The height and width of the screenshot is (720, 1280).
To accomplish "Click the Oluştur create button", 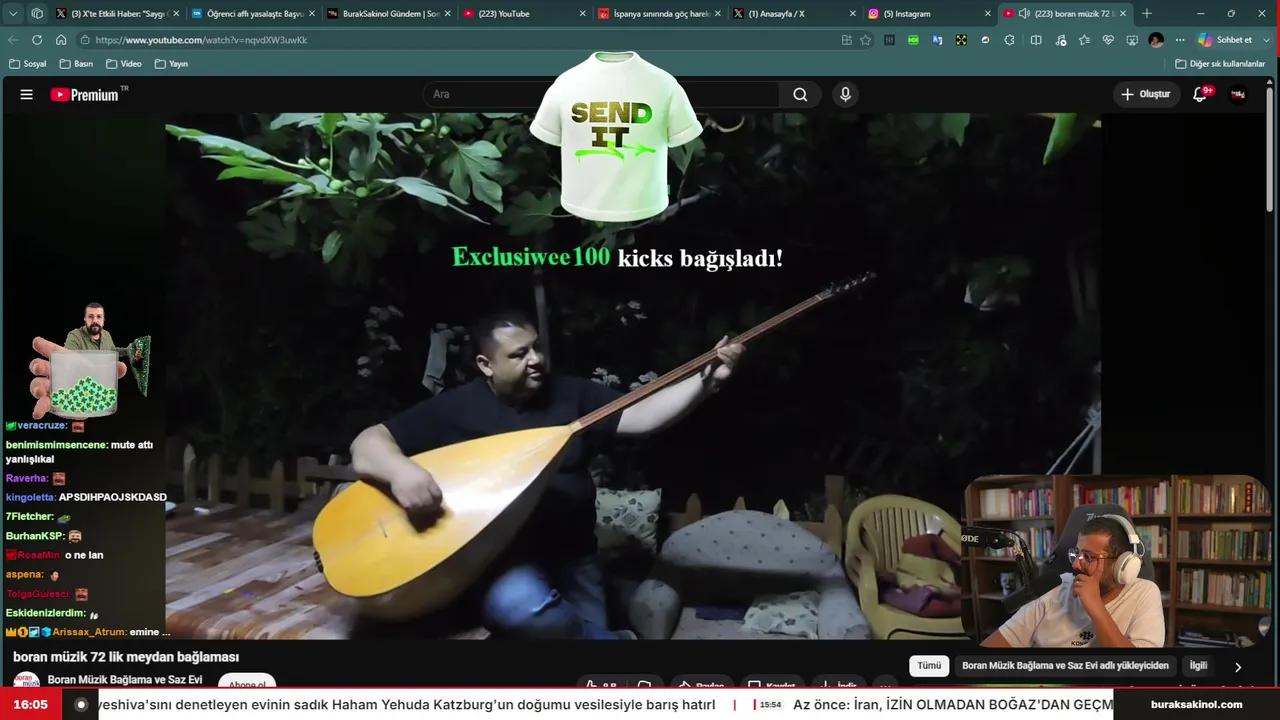I will click(1145, 94).
